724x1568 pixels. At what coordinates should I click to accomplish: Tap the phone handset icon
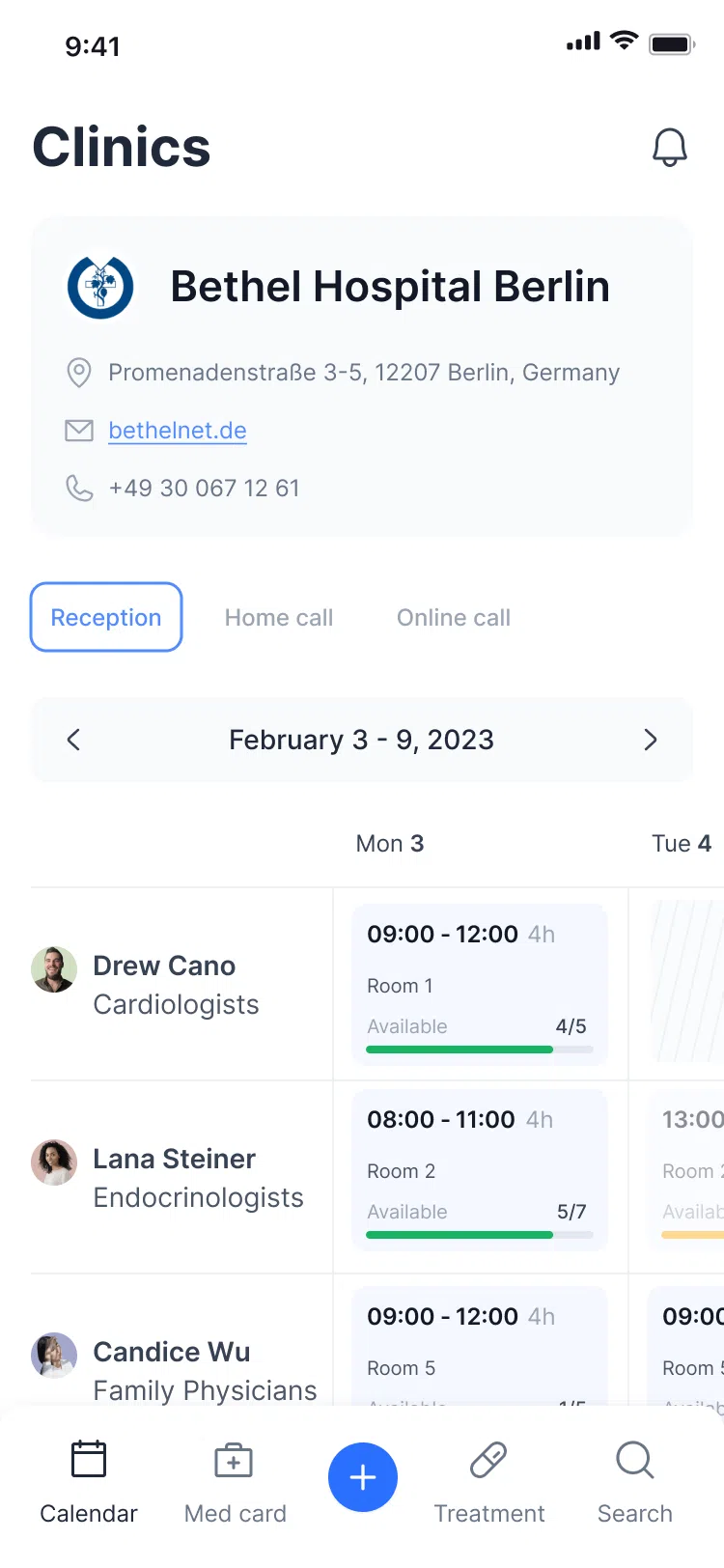coord(79,489)
